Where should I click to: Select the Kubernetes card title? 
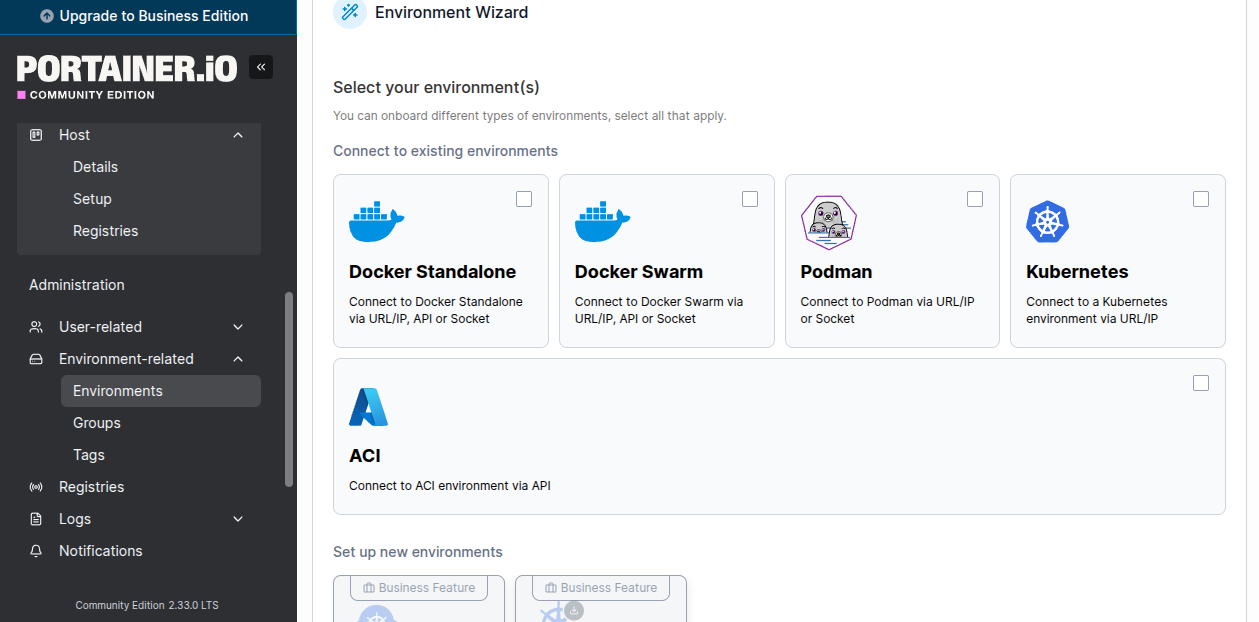click(x=1077, y=272)
